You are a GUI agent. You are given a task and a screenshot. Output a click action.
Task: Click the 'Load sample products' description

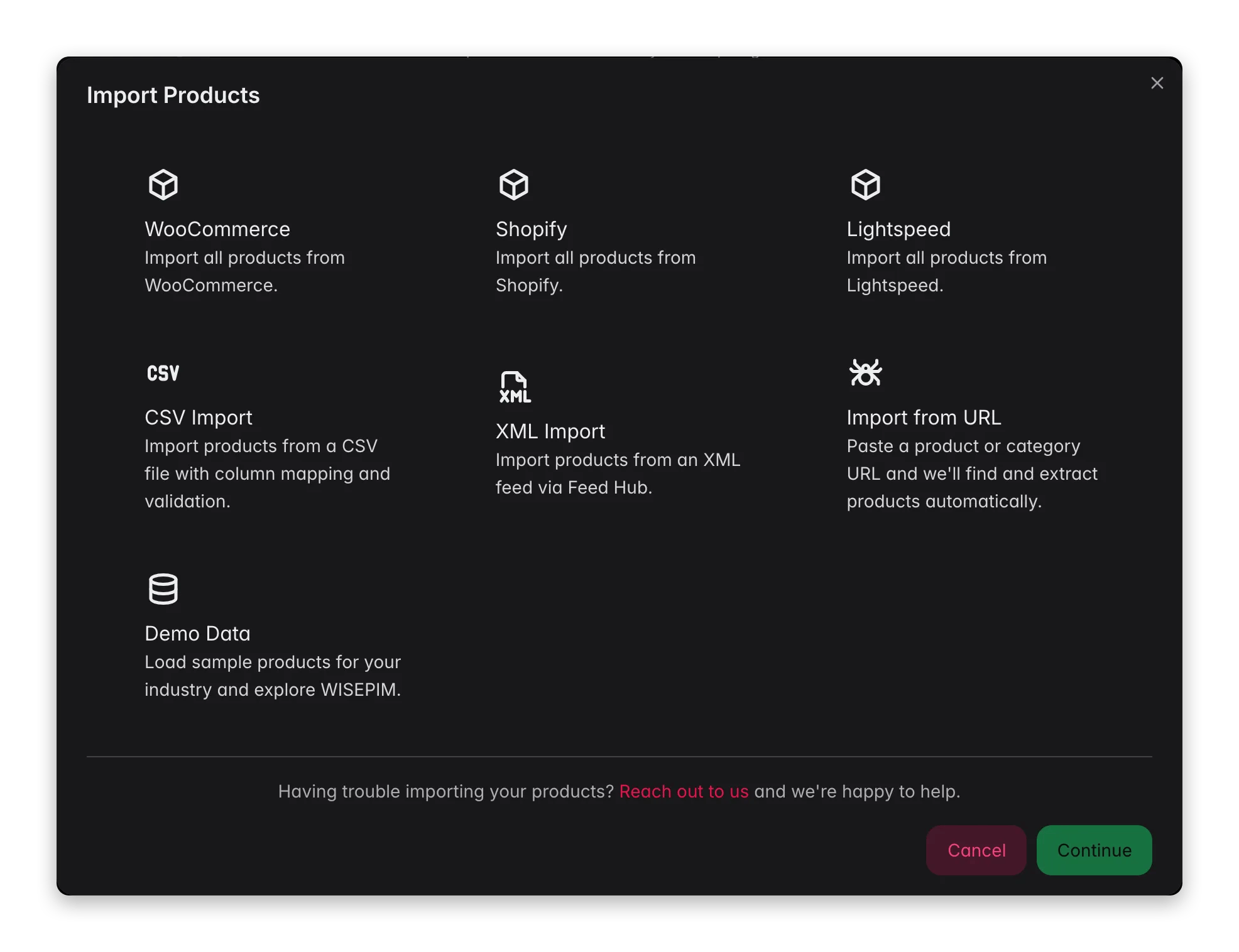[273, 676]
